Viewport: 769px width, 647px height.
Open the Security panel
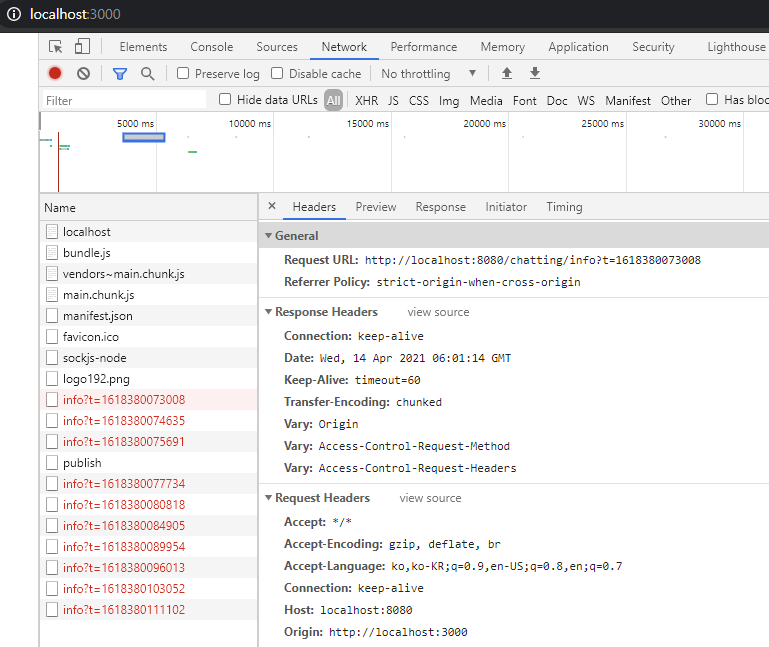click(x=653, y=47)
